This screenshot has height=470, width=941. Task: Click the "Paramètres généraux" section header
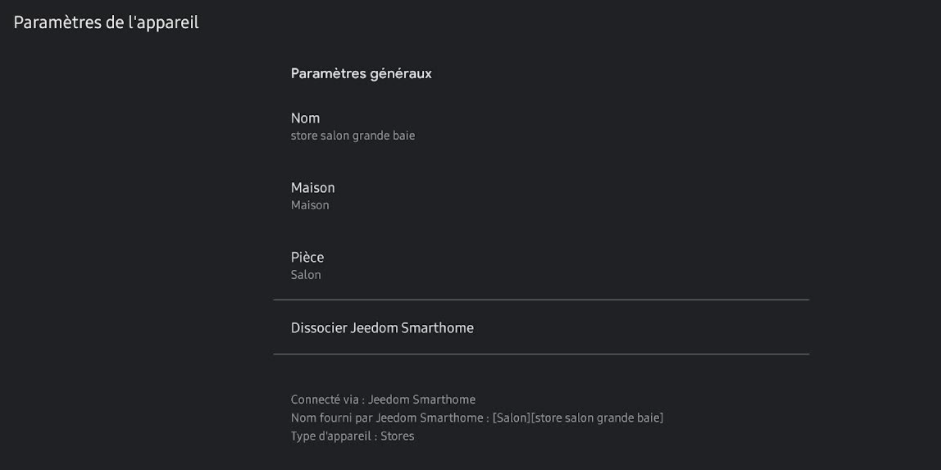click(361, 73)
